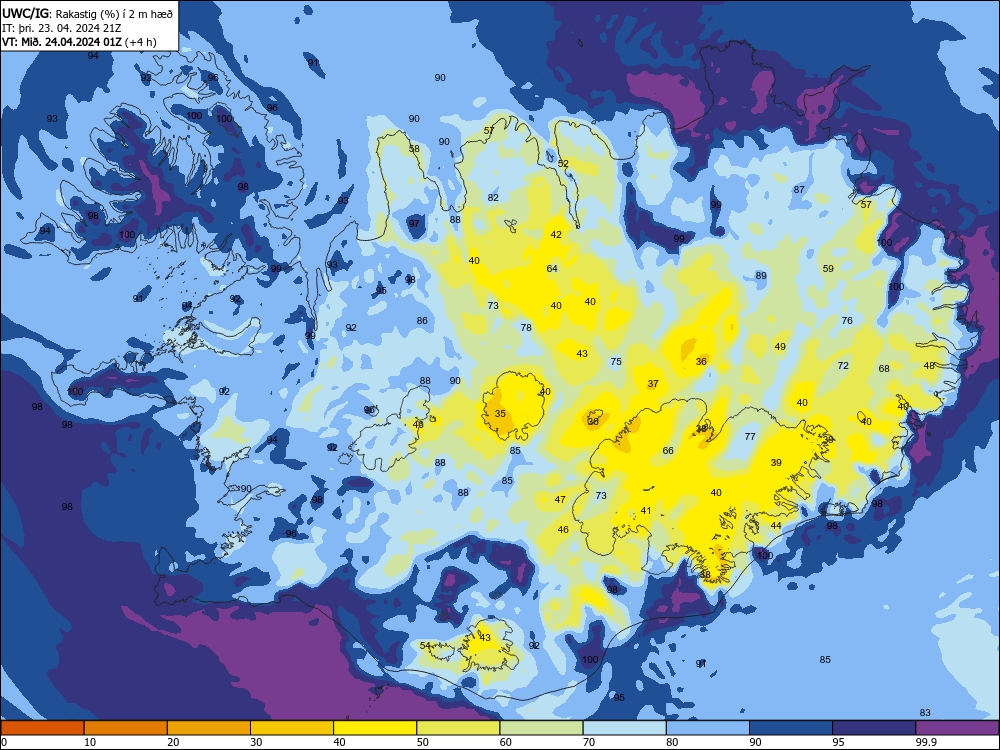Click the humidity value '47'
Viewport: 1000px width, 750px height.
(560, 499)
